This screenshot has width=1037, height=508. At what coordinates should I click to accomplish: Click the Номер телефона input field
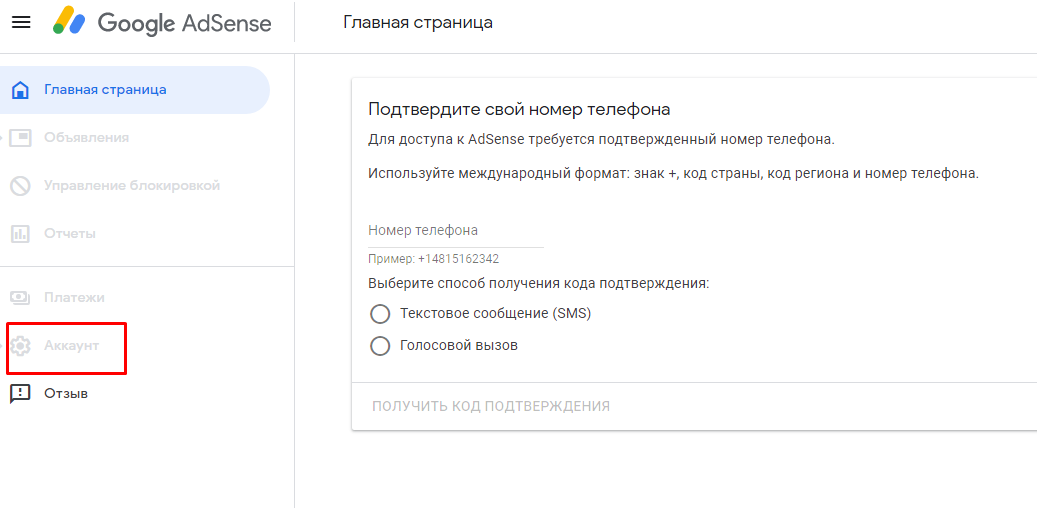click(x=456, y=231)
